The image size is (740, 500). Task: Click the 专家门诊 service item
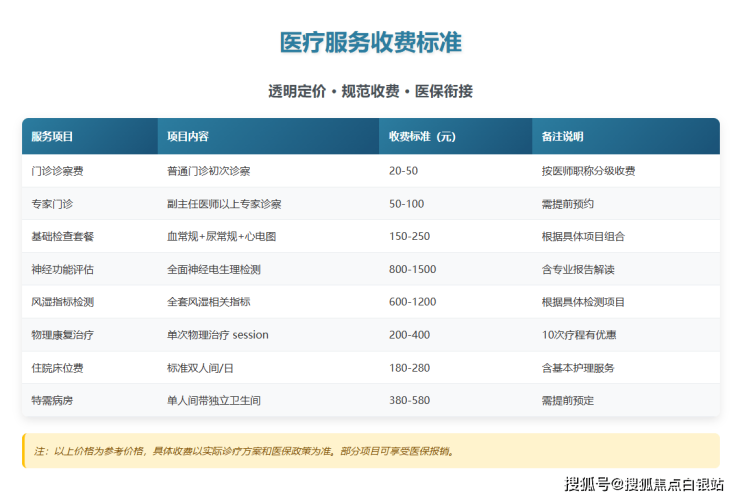52,204
